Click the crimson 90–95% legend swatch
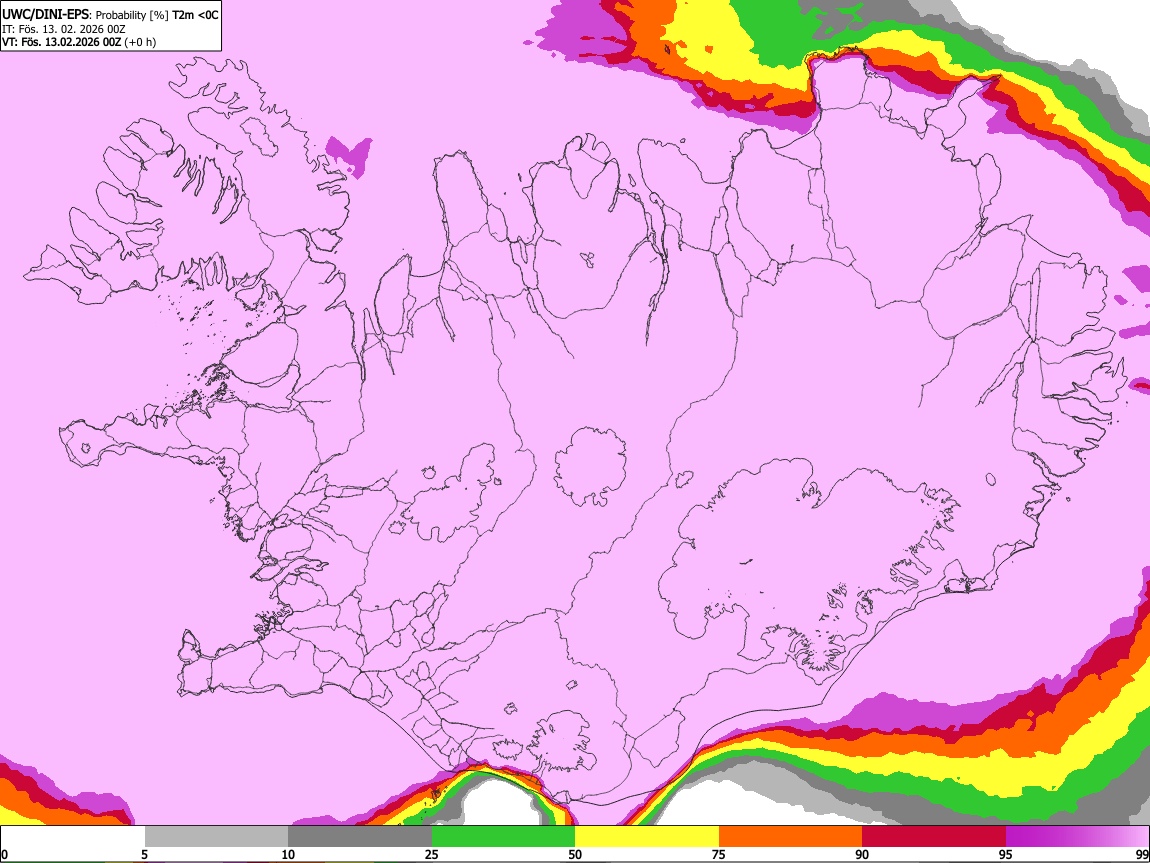This screenshot has width=1150, height=863. coord(934,837)
